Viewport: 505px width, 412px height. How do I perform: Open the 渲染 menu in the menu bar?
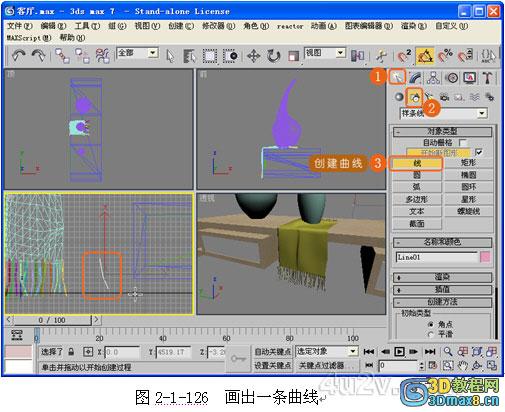point(414,26)
